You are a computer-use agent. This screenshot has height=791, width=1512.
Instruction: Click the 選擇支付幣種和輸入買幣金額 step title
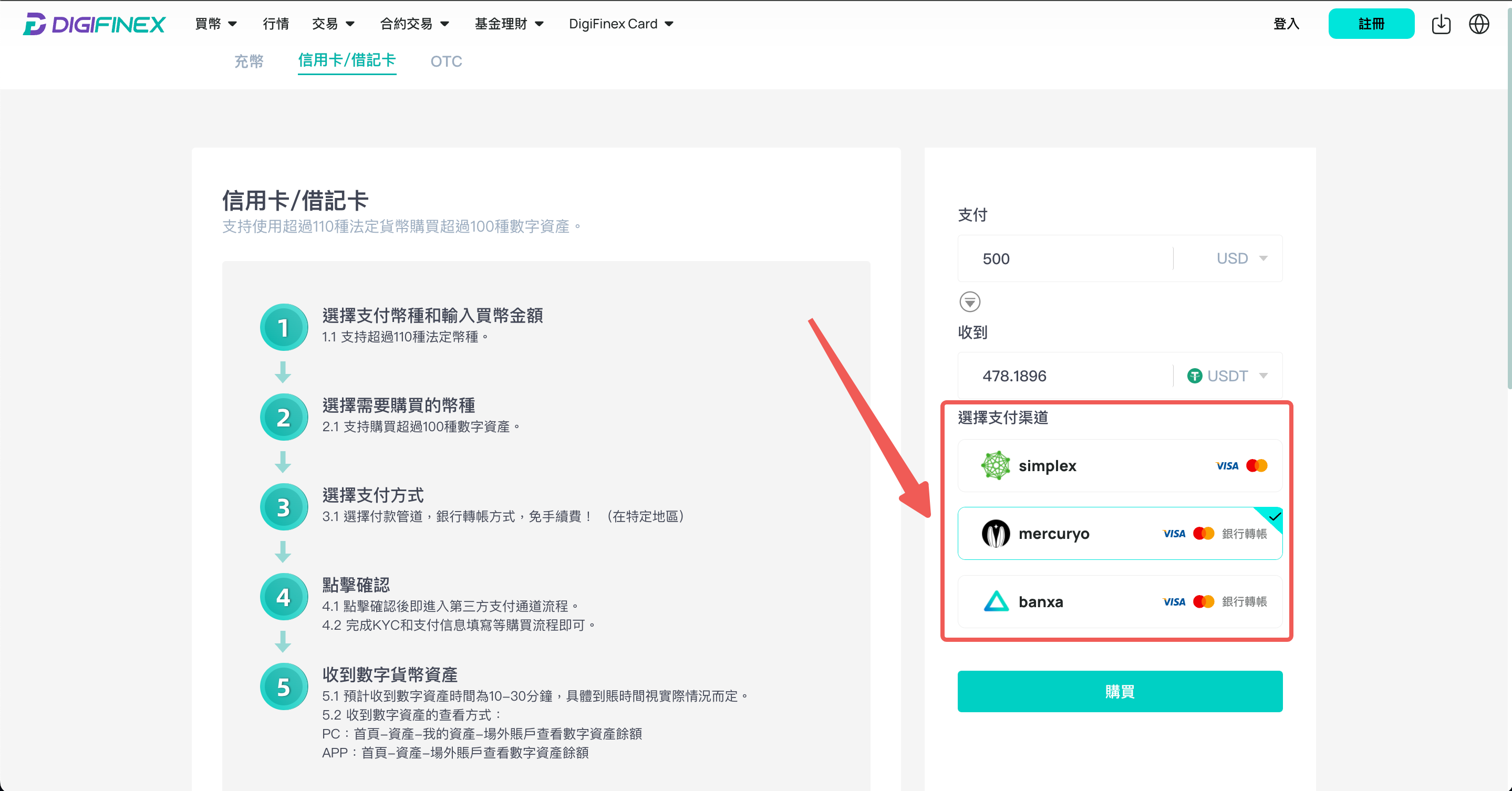[x=432, y=315]
